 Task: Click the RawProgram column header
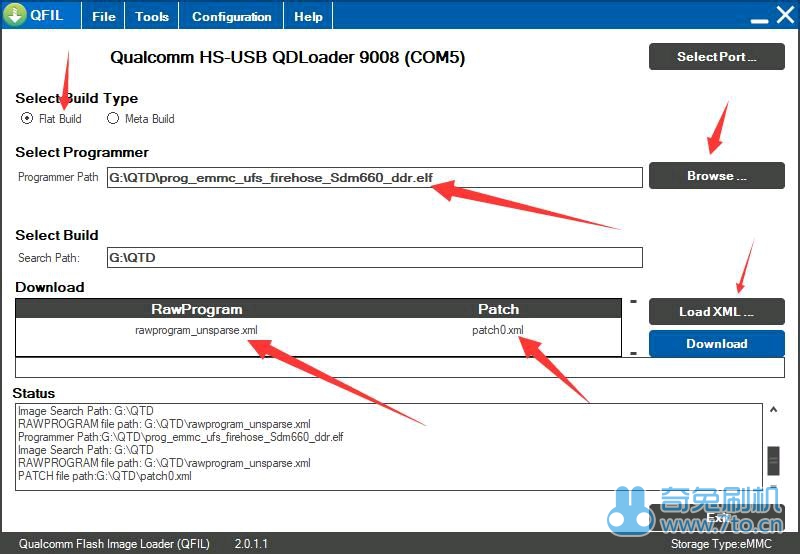196,309
